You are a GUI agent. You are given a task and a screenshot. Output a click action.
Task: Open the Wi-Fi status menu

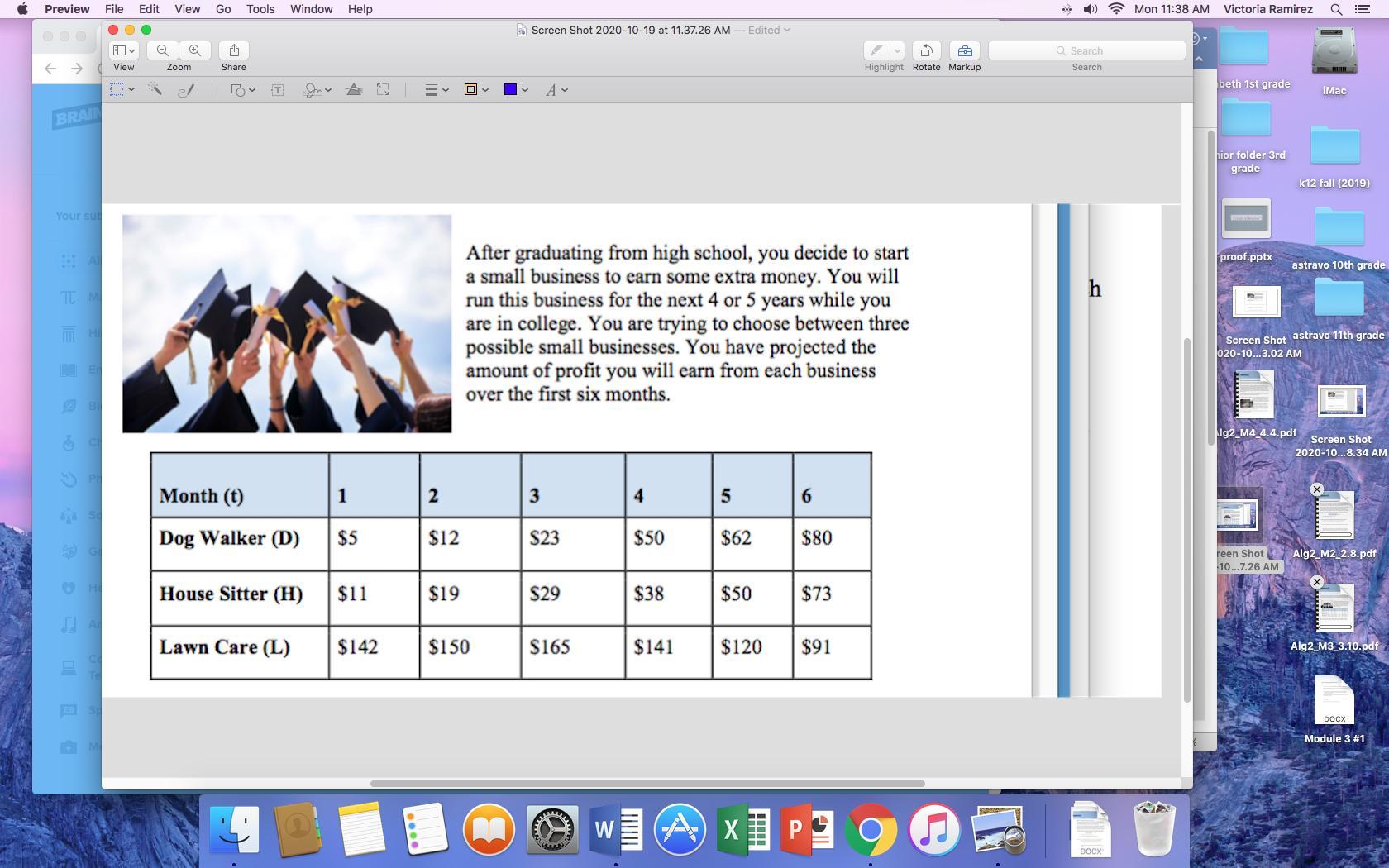pos(1117,9)
